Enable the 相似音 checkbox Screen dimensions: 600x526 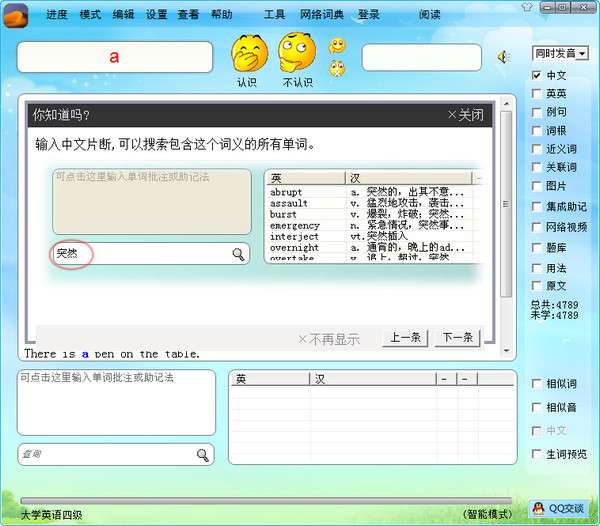pyautogui.click(x=536, y=407)
